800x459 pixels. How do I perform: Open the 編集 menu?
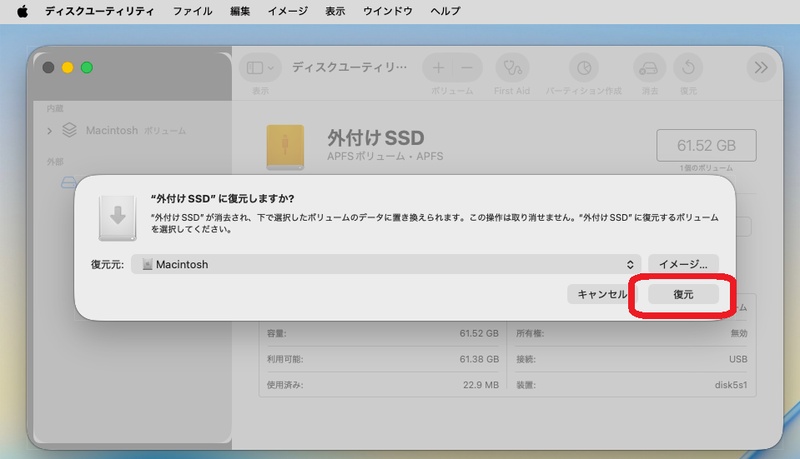[x=240, y=11]
